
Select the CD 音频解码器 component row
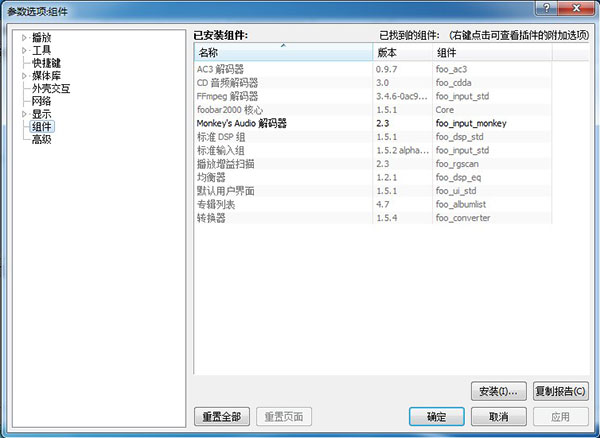point(373,83)
